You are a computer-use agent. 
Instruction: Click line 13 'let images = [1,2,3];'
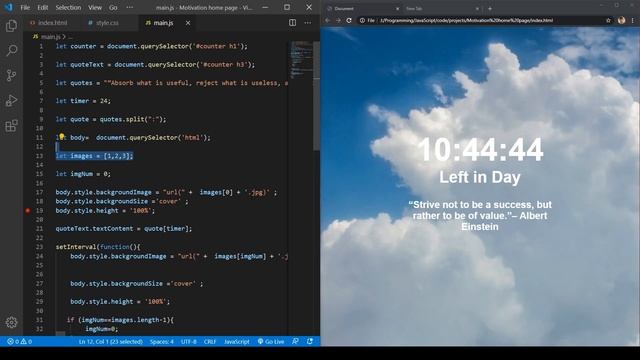point(94,156)
